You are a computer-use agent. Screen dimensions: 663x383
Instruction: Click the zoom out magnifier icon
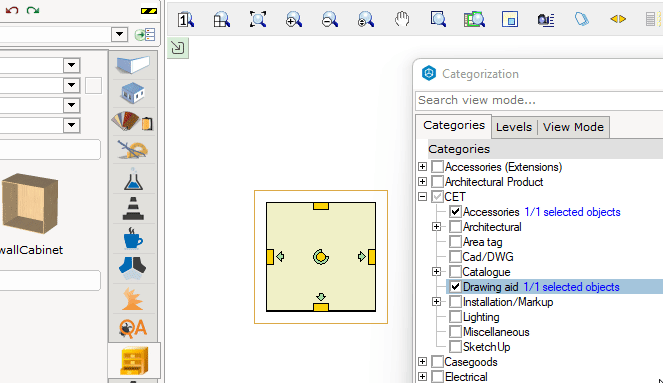[329, 19]
